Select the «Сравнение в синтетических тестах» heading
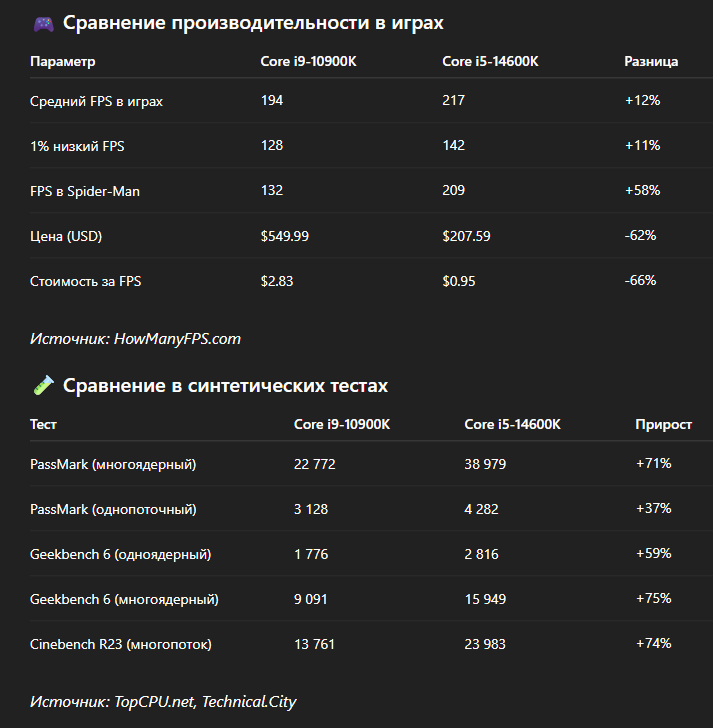 225,385
